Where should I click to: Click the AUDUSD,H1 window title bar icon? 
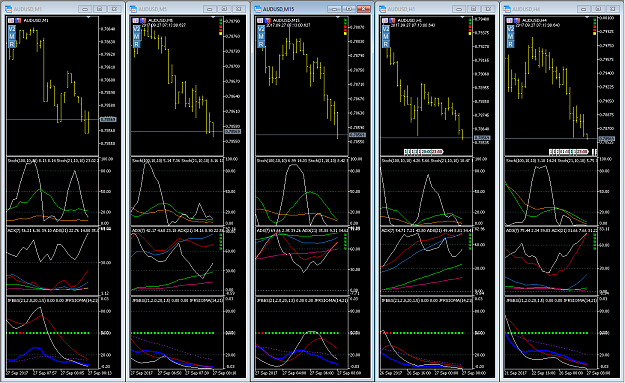(x=383, y=9)
